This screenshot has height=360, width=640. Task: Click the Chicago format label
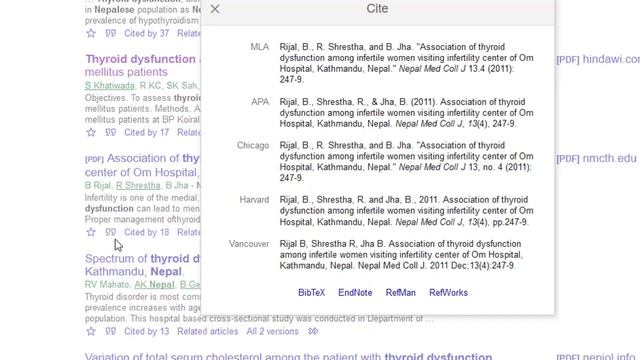[253, 146]
